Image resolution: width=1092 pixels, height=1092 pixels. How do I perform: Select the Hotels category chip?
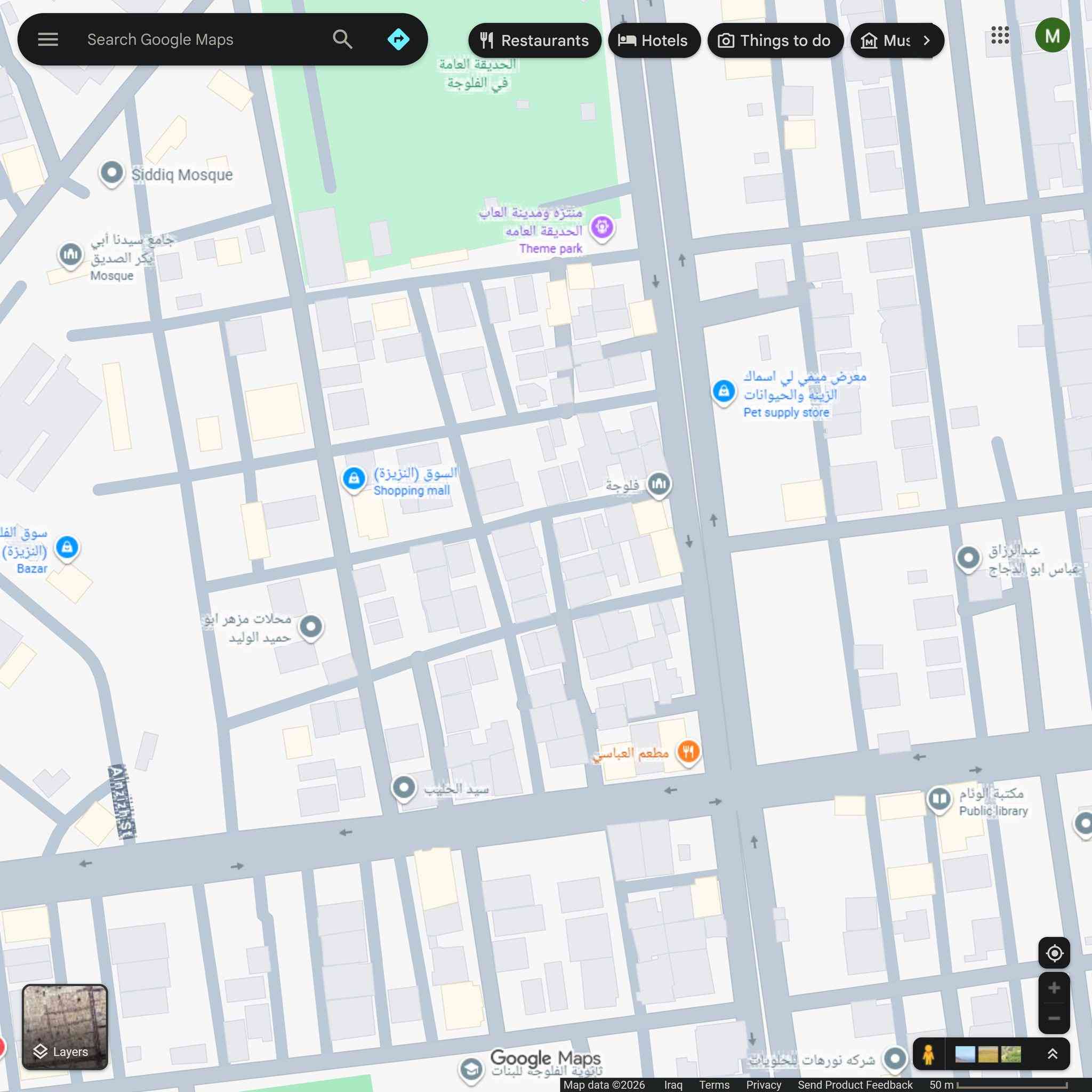coord(654,41)
